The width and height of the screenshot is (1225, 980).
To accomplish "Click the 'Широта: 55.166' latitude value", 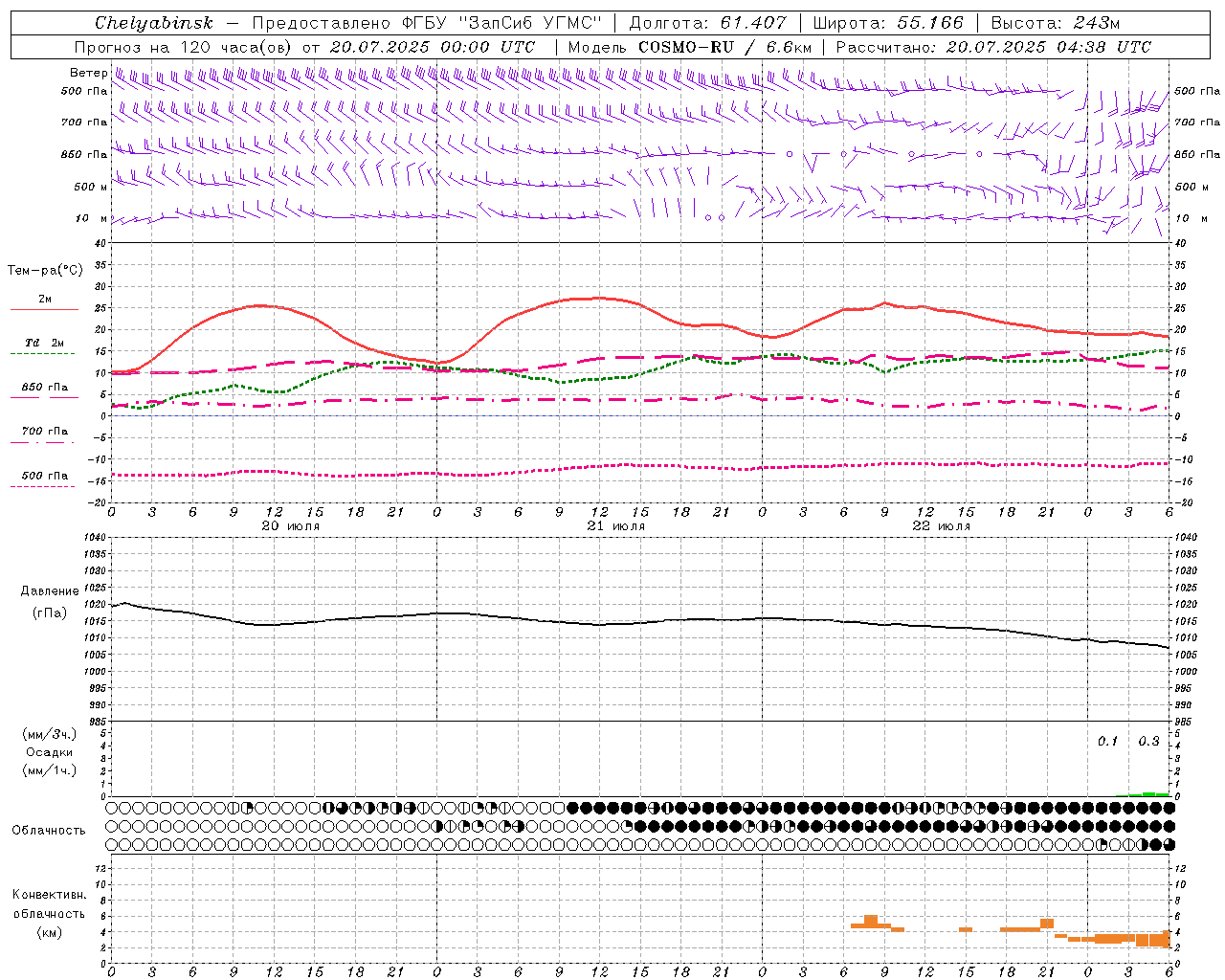I will pos(887,23).
